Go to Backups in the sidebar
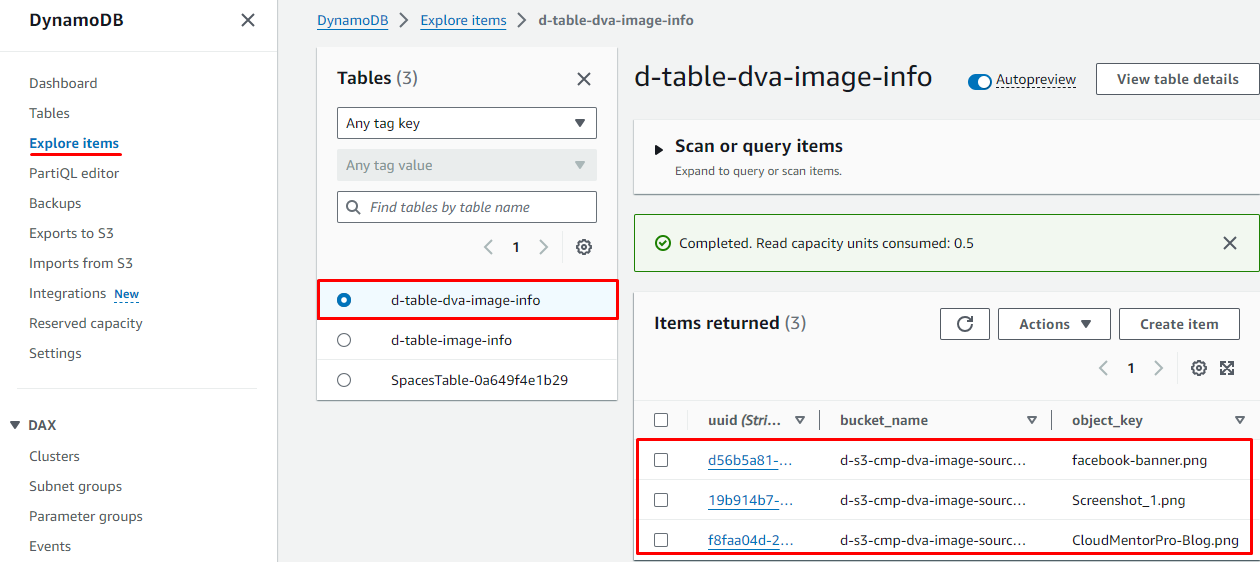 click(55, 203)
